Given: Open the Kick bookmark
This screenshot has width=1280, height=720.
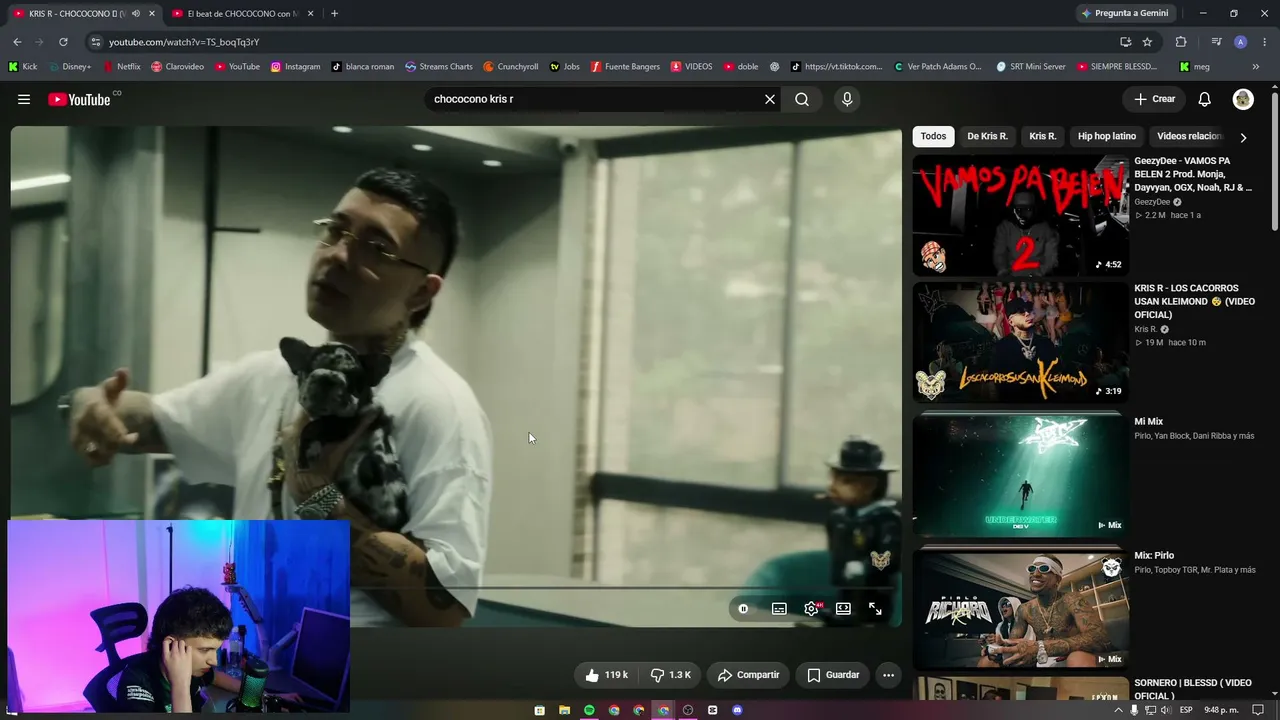Looking at the screenshot, I should coord(22,67).
